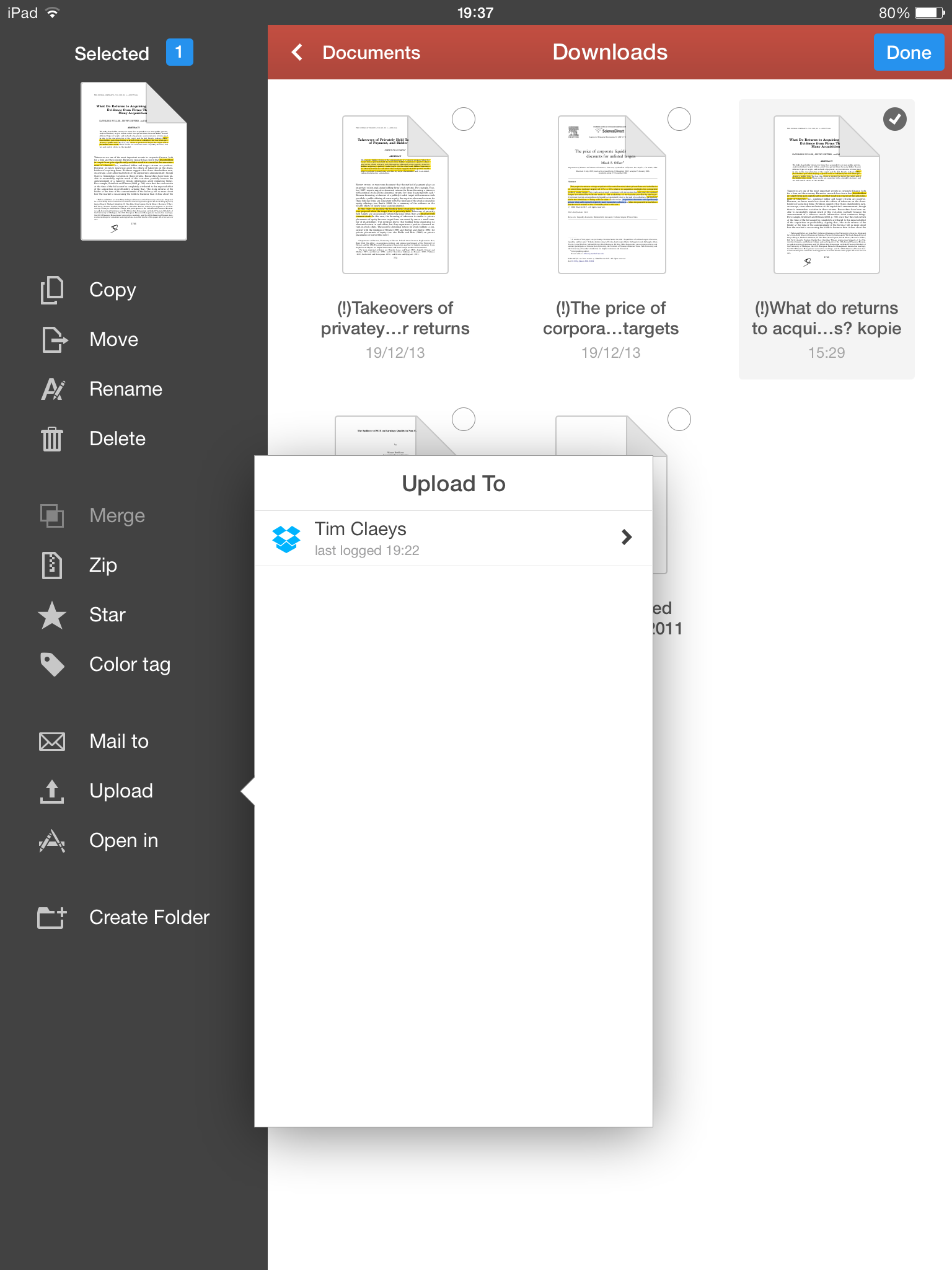Select the Takeovers of privately document checkbox
This screenshot has height=1270, width=952.
[x=463, y=119]
